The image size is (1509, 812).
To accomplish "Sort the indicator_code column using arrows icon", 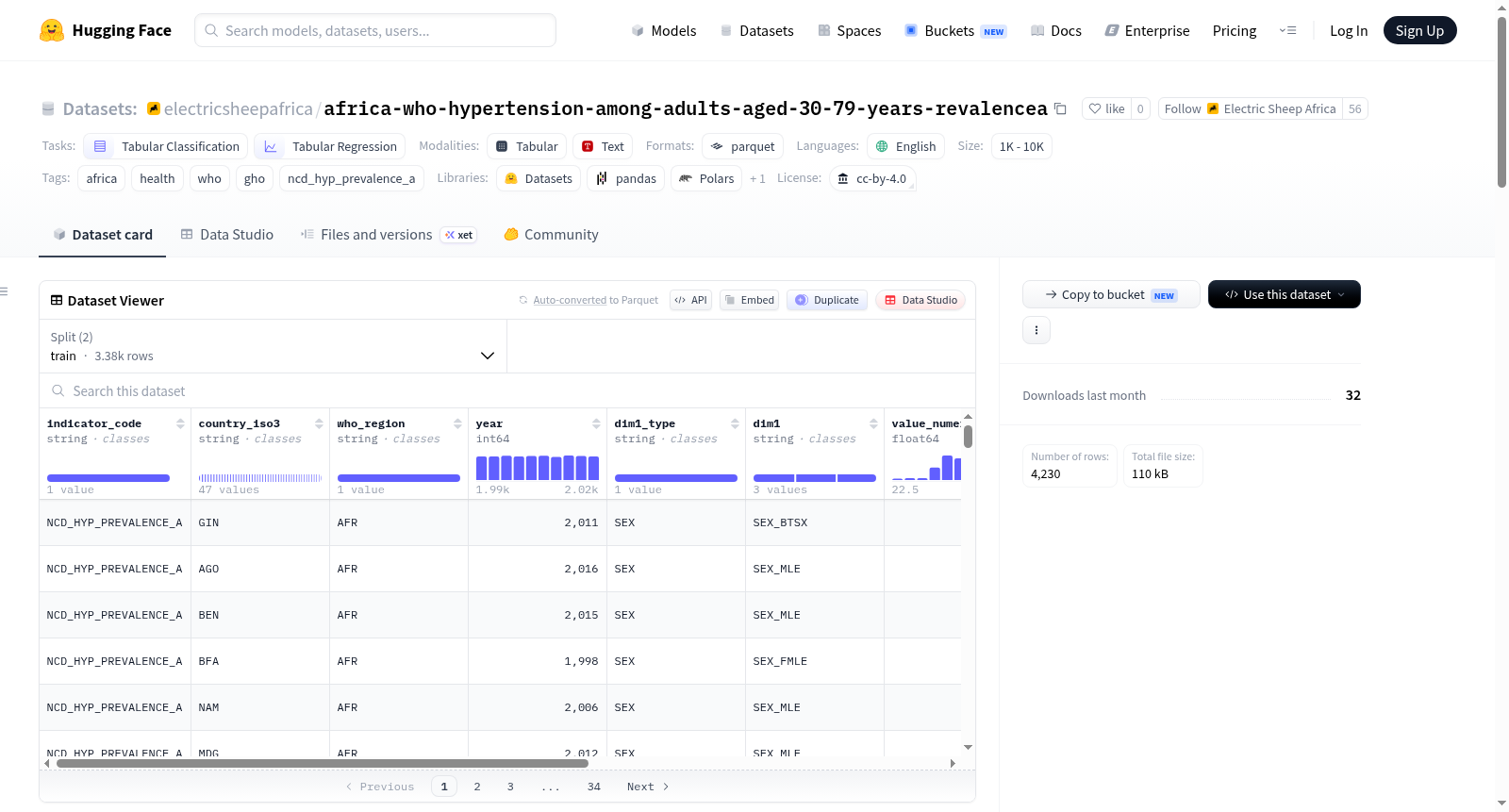I will pyautogui.click(x=180, y=423).
